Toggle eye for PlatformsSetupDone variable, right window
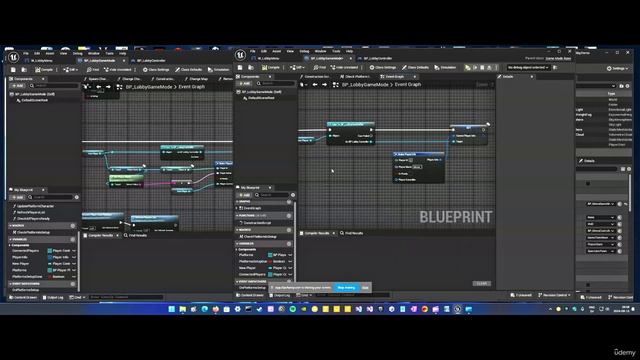Viewport: 640px width, 360px height. 290,262
